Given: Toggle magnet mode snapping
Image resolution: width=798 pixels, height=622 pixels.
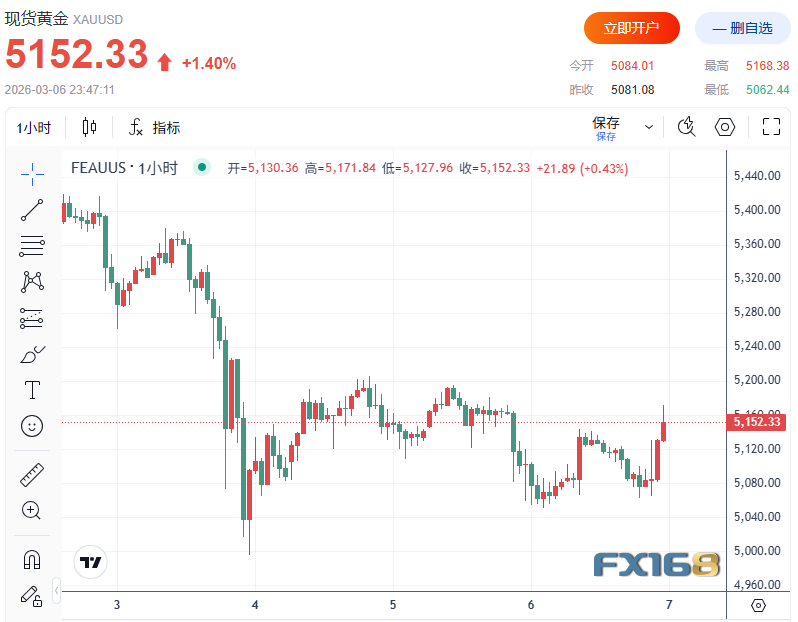Looking at the screenshot, I should (x=32, y=559).
